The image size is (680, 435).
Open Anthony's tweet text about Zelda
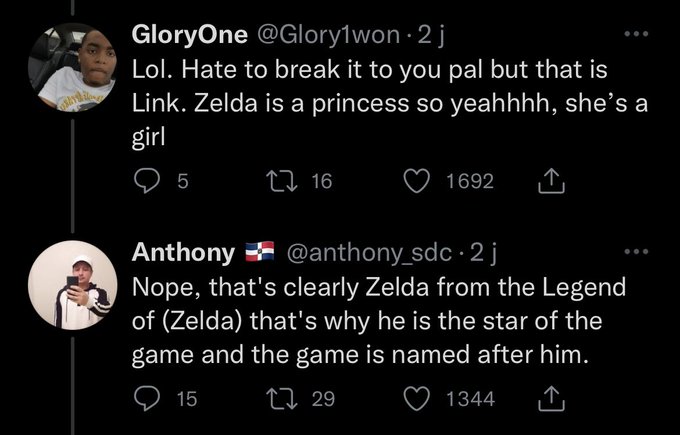coord(378,323)
